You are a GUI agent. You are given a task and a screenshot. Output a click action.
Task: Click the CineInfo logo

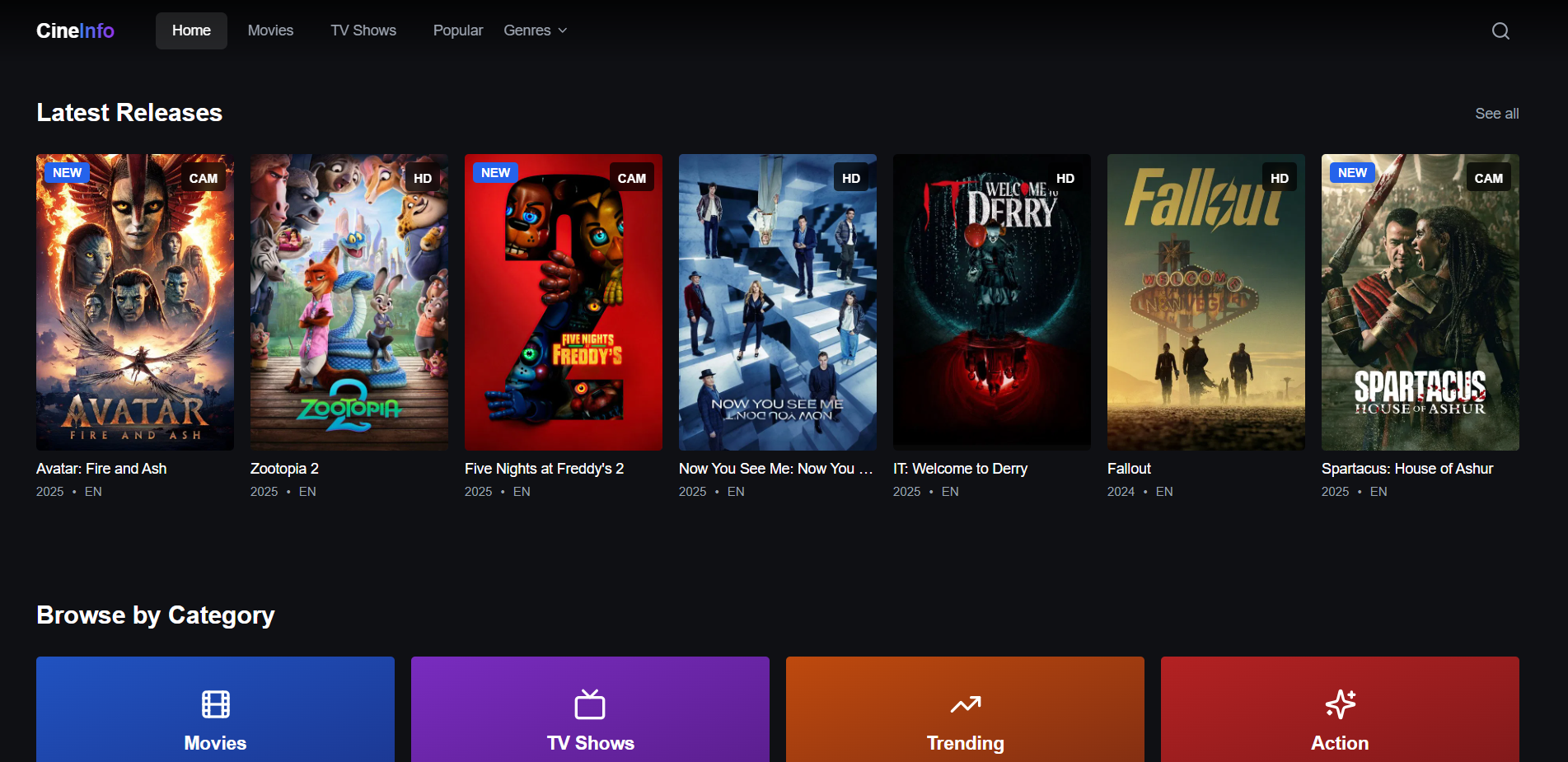tap(75, 30)
